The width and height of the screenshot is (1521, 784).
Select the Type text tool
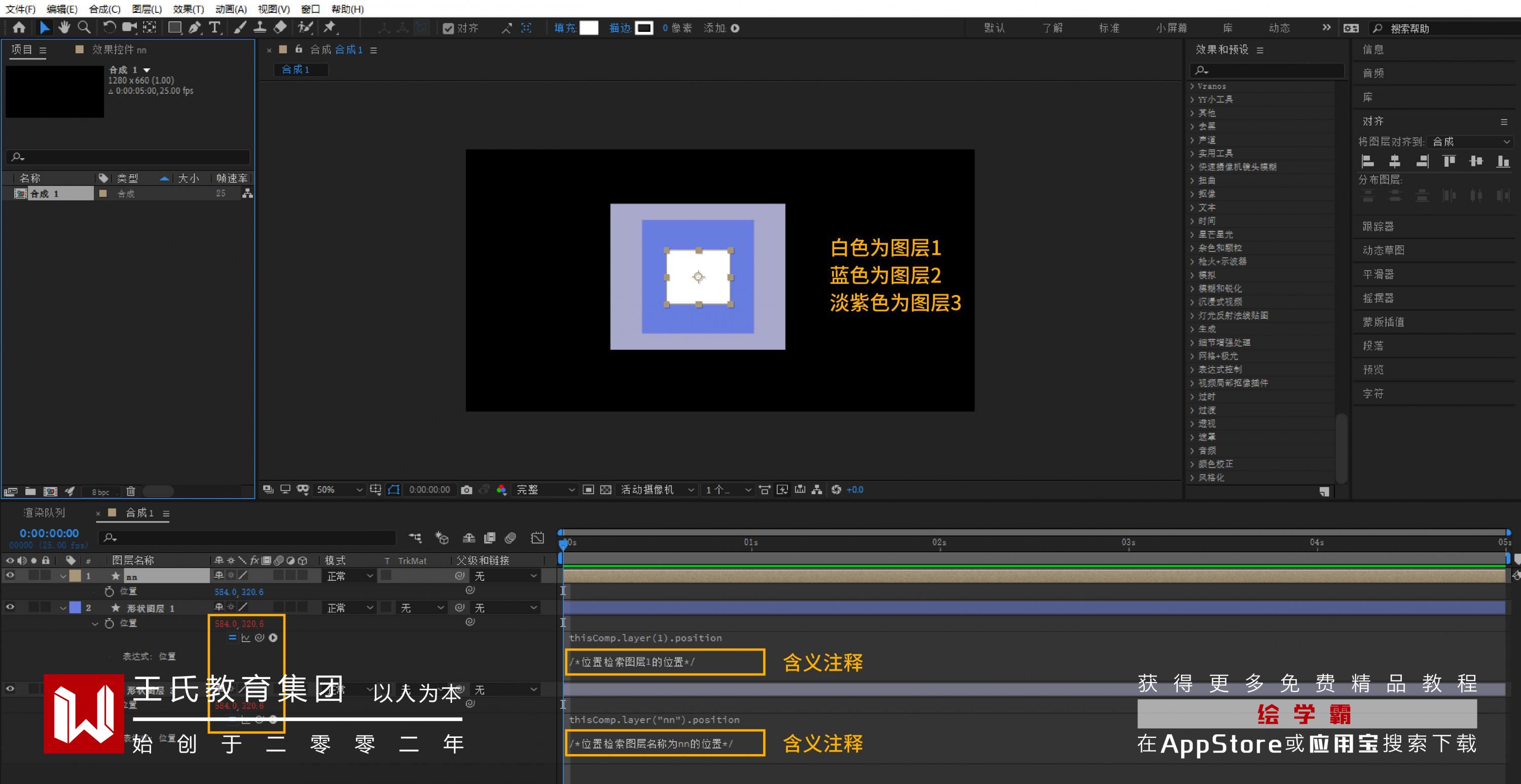(x=214, y=27)
